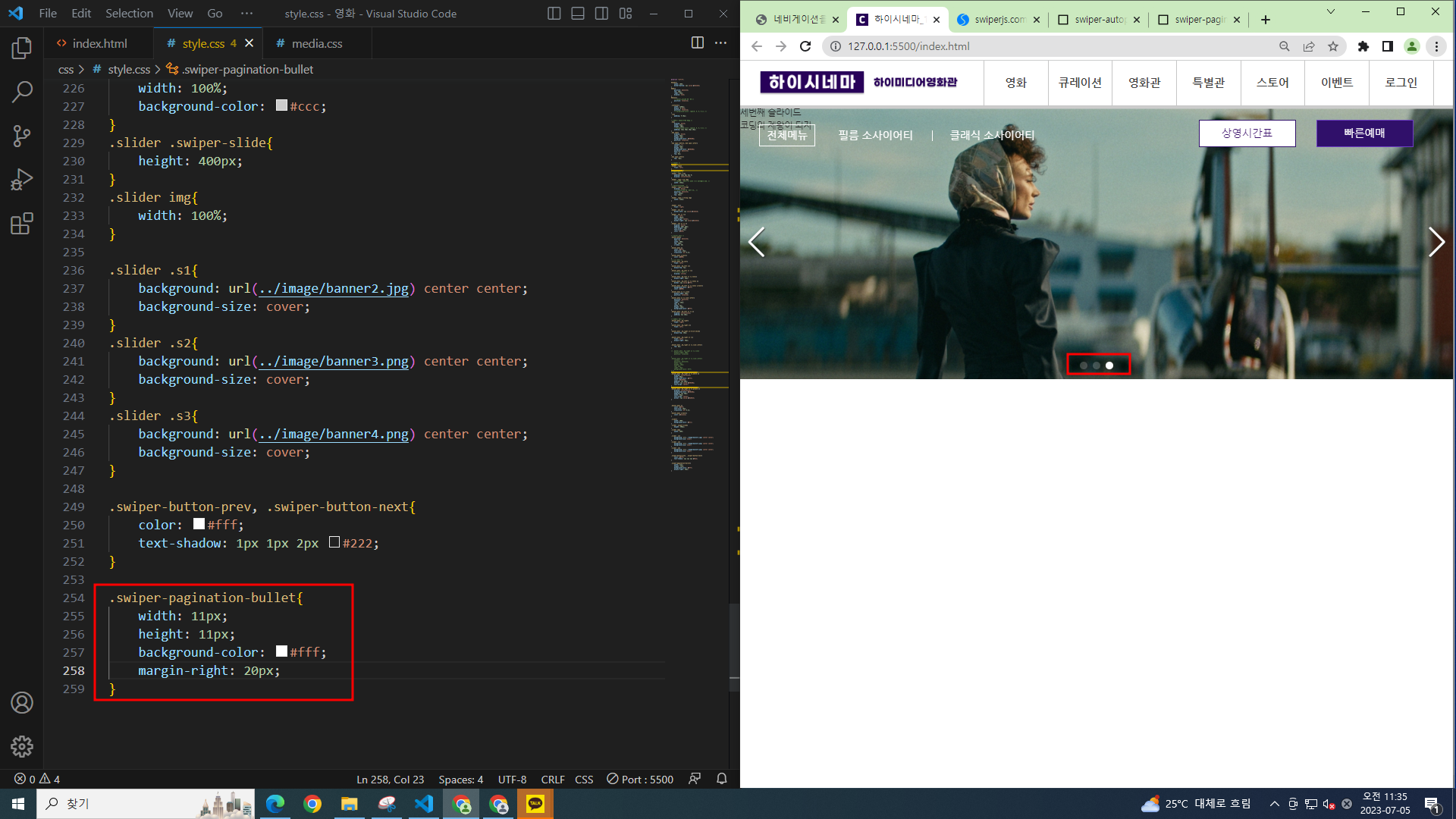1456x819 pixels.
Task: Click the 빠른예매 button
Action: click(1363, 133)
